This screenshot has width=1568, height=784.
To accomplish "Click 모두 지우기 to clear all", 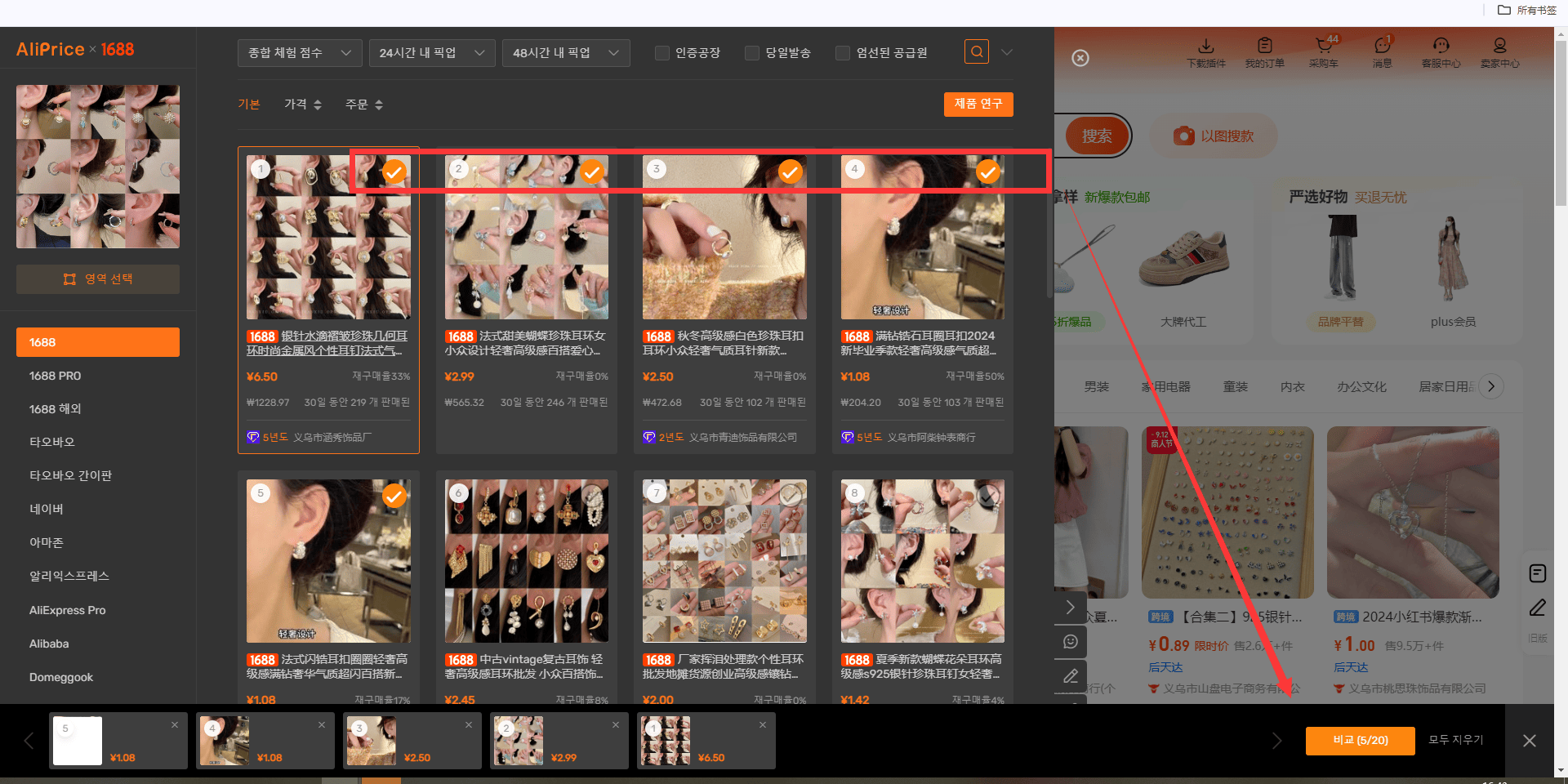I will pos(1455,740).
